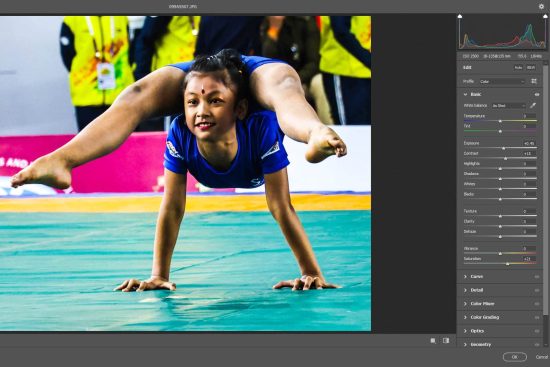Click the Shadows slider handle

tap(500, 179)
